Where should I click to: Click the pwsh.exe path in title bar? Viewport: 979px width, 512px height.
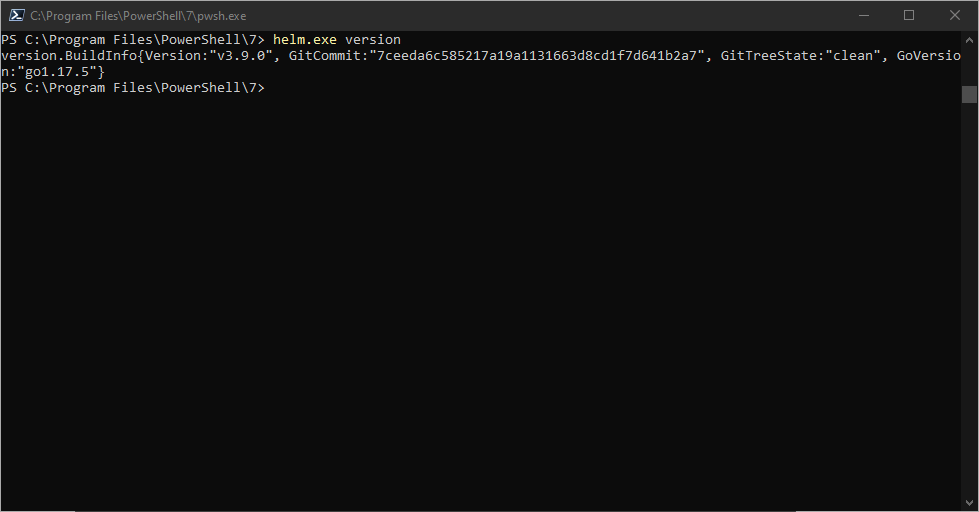[x=138, y=16]
